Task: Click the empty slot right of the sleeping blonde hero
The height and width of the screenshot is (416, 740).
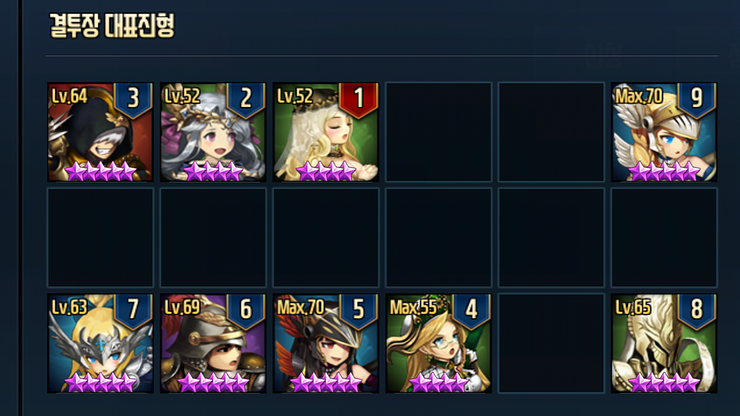Action: (438, 132)
